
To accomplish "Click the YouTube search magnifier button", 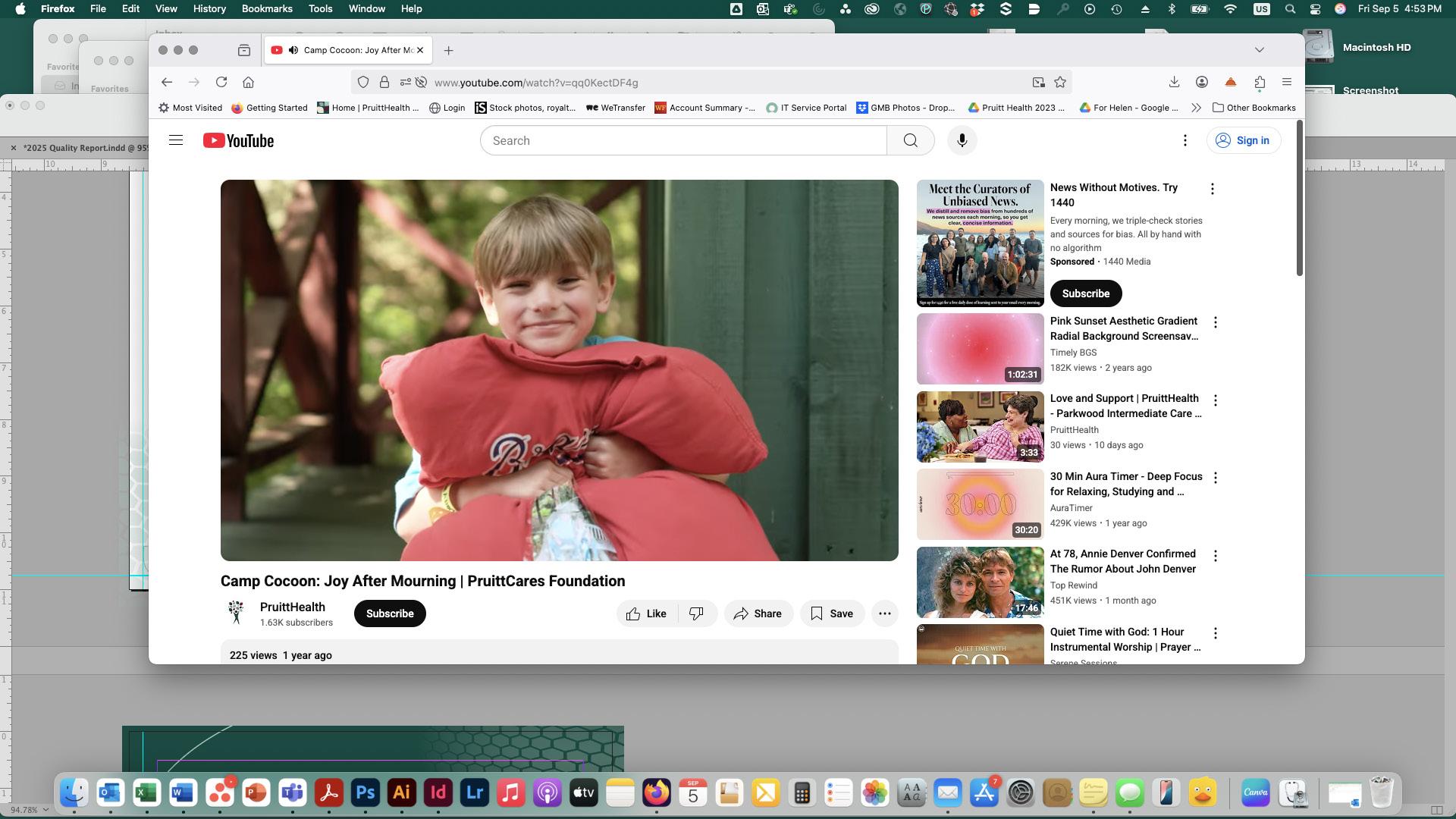I will pyautogui.click(x=910, y=140).
